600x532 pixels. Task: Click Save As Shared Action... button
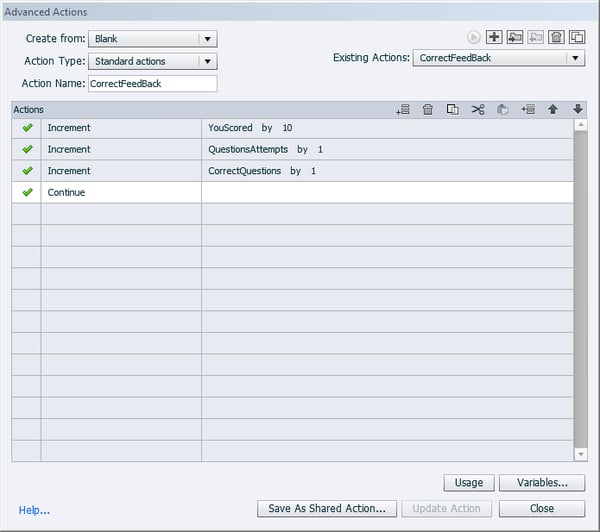(327, 509)
